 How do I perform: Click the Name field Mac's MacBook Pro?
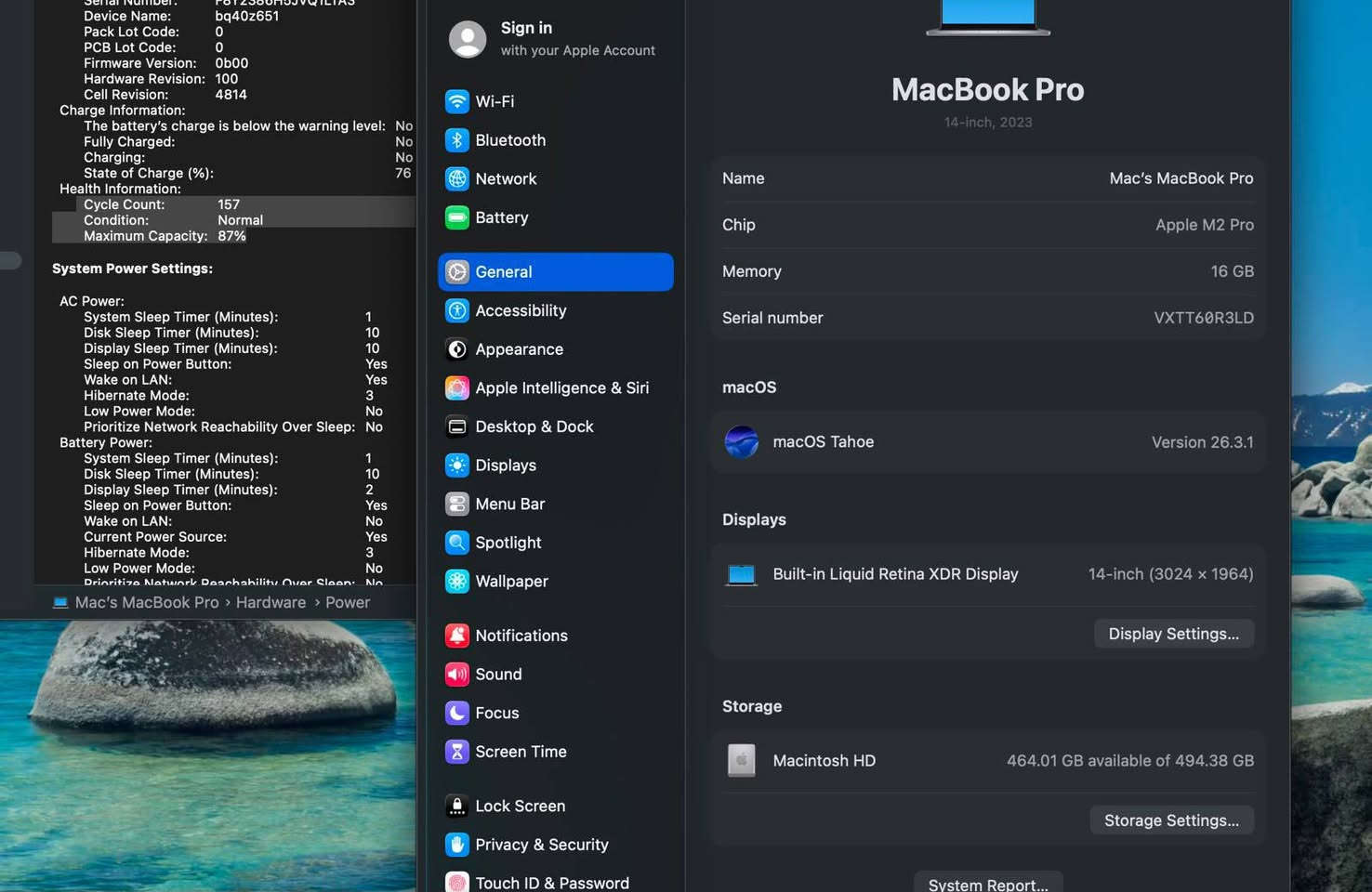point(1181,178)
